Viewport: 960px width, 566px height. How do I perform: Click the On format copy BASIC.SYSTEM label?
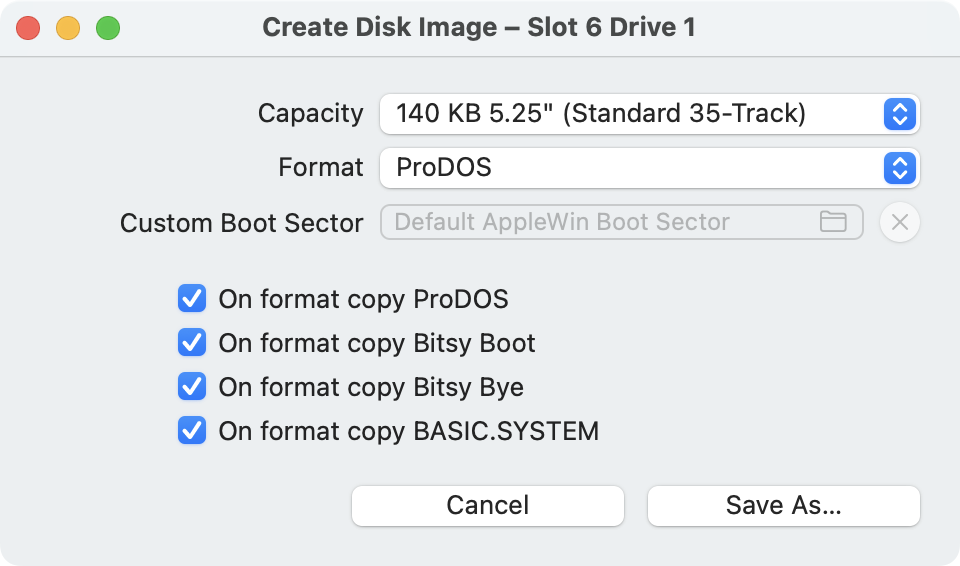click(408, 431)
